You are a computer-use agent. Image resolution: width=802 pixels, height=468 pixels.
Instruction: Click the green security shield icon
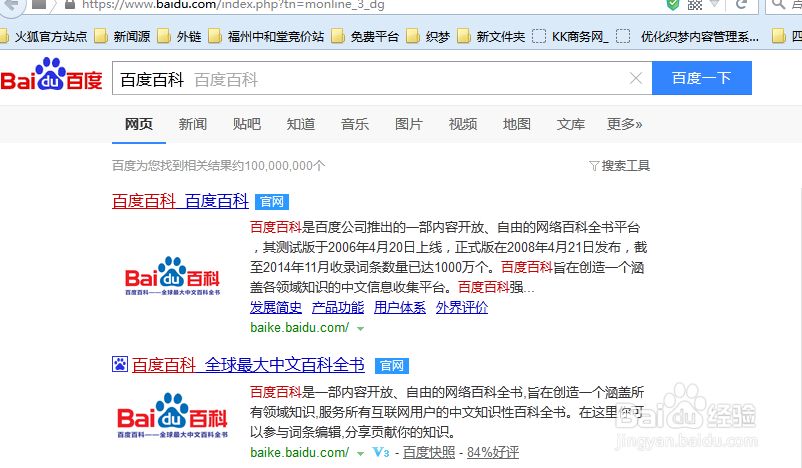coord(673,5)
